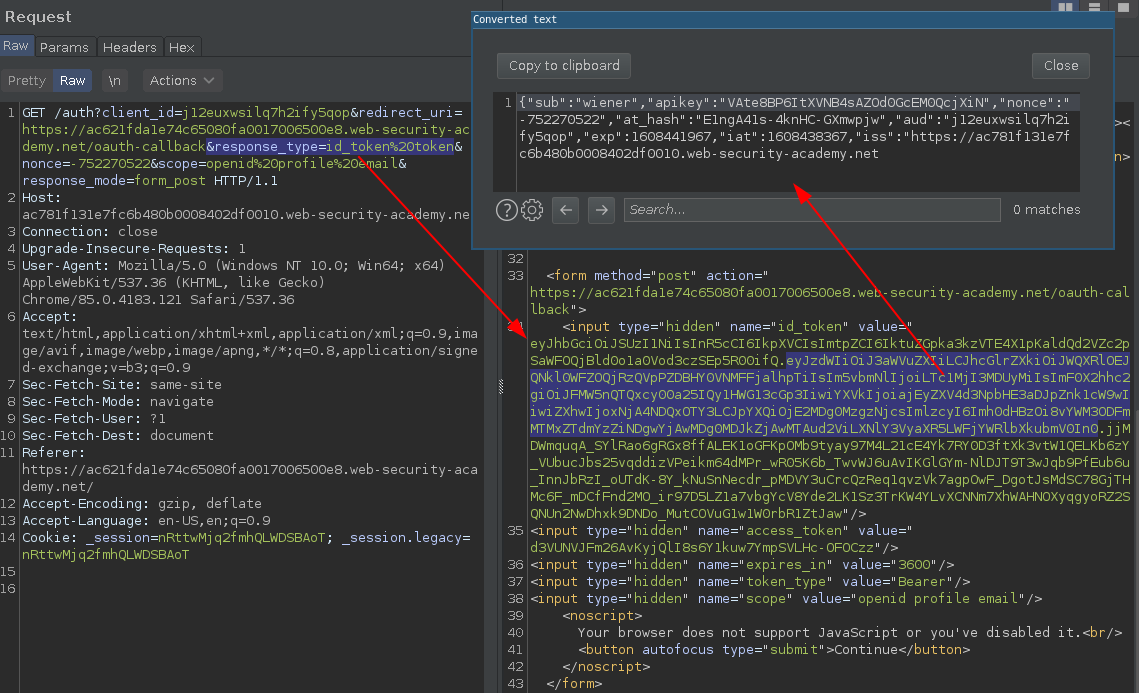This screenshot has width=1139, height=693.
Task: Click the "Accept-Encoding: gzip, deflate" header
Action: coord(142,503)
